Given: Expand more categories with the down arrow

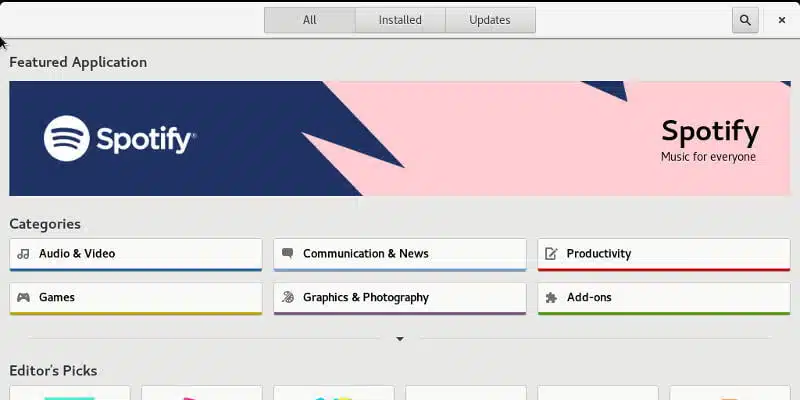Looking at the screenshot, I should 400,339.
